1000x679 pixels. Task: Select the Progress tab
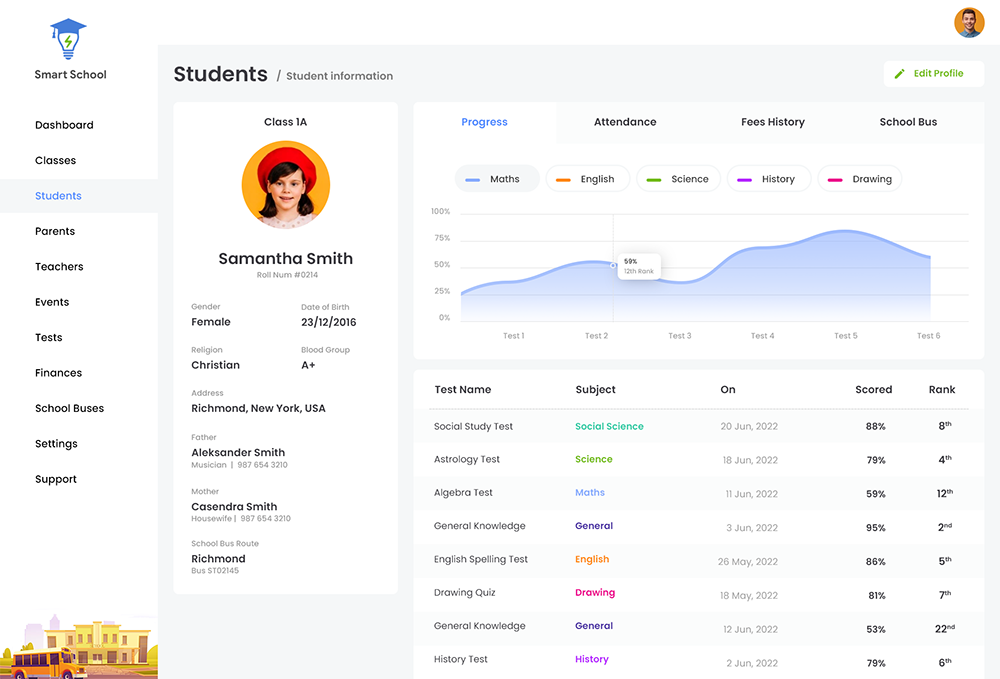pyautogui.click(x=484, y=121)
